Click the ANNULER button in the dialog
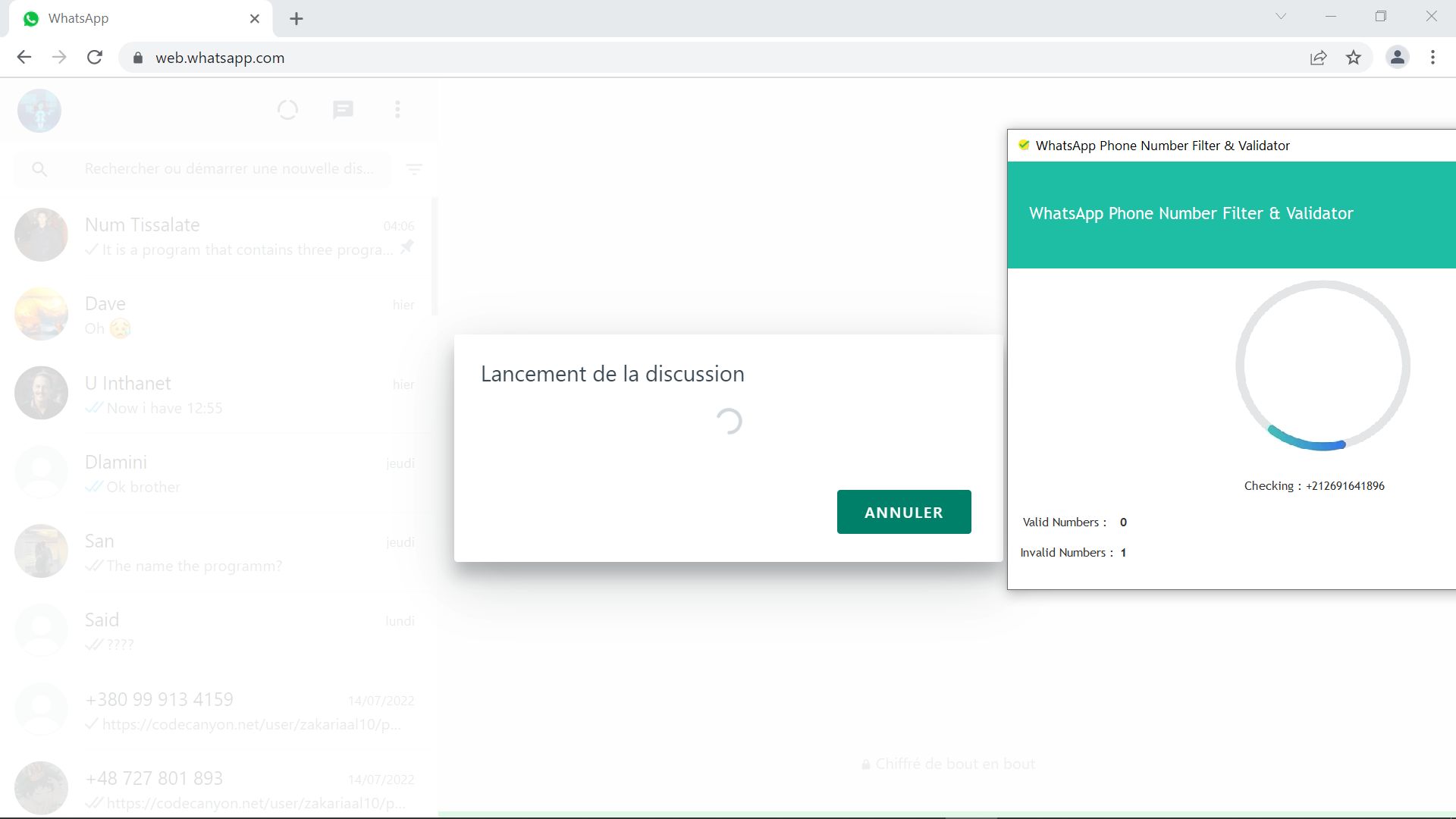Viewport: 1456px width, 819px height. pyautogui.click(x=904, y=512)
